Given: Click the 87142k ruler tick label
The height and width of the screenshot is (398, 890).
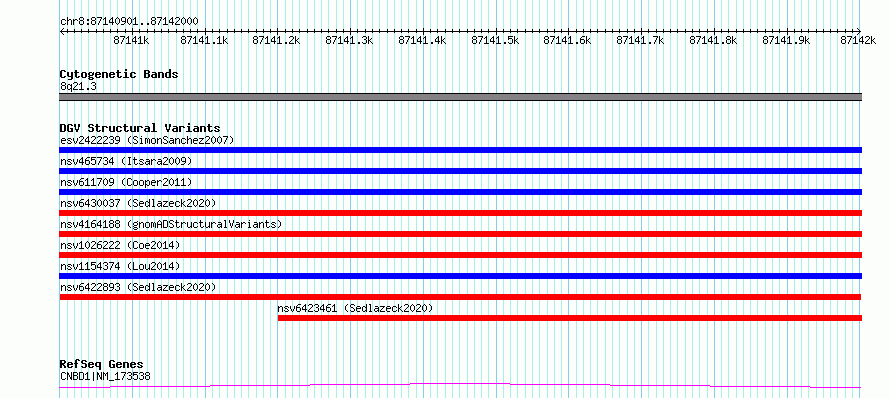Looking at the screenshot, I should coord(858,40).
